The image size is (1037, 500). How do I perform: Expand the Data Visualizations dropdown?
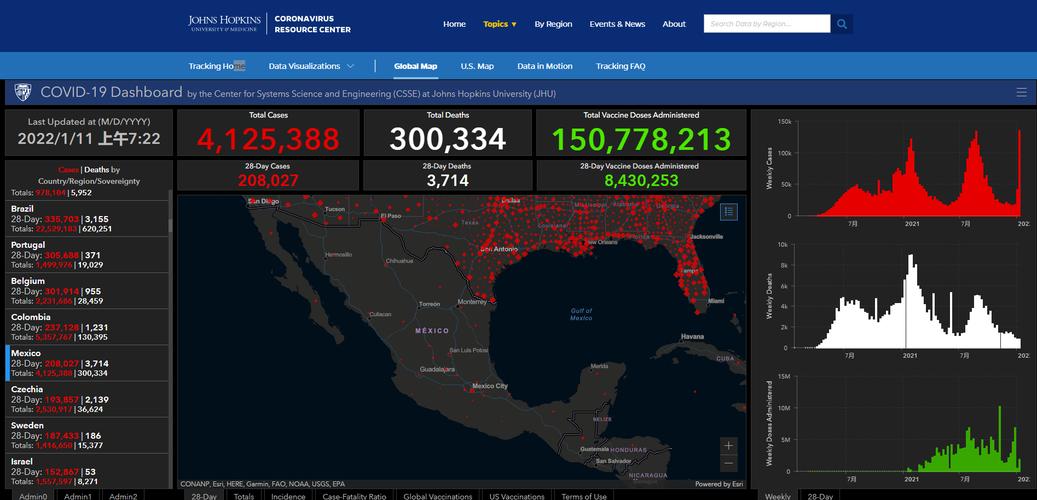tap(311, 66)
